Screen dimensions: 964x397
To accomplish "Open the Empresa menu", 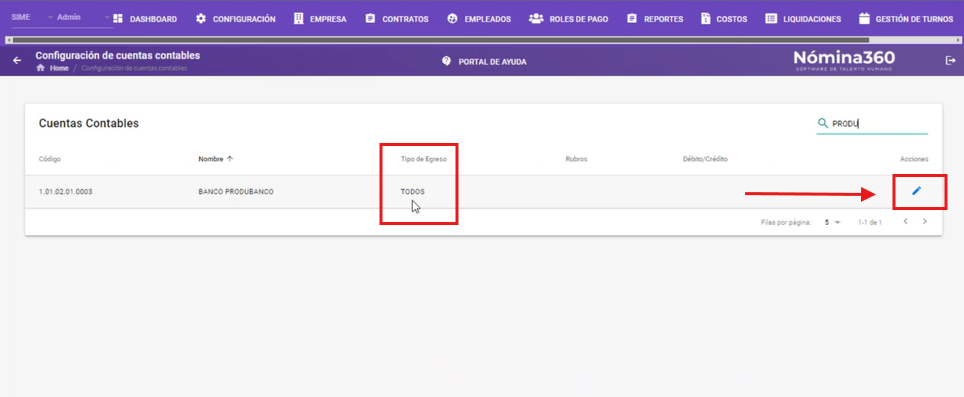I will pos(320,19).
